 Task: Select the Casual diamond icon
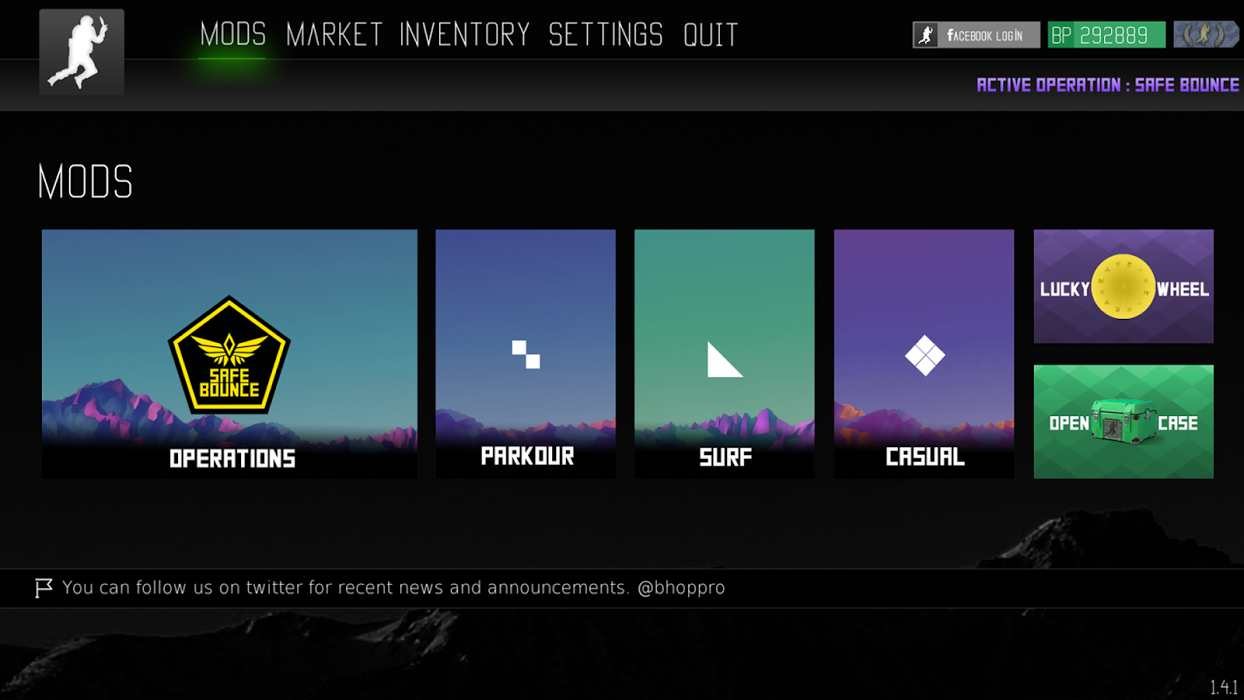tap(924, 355)
